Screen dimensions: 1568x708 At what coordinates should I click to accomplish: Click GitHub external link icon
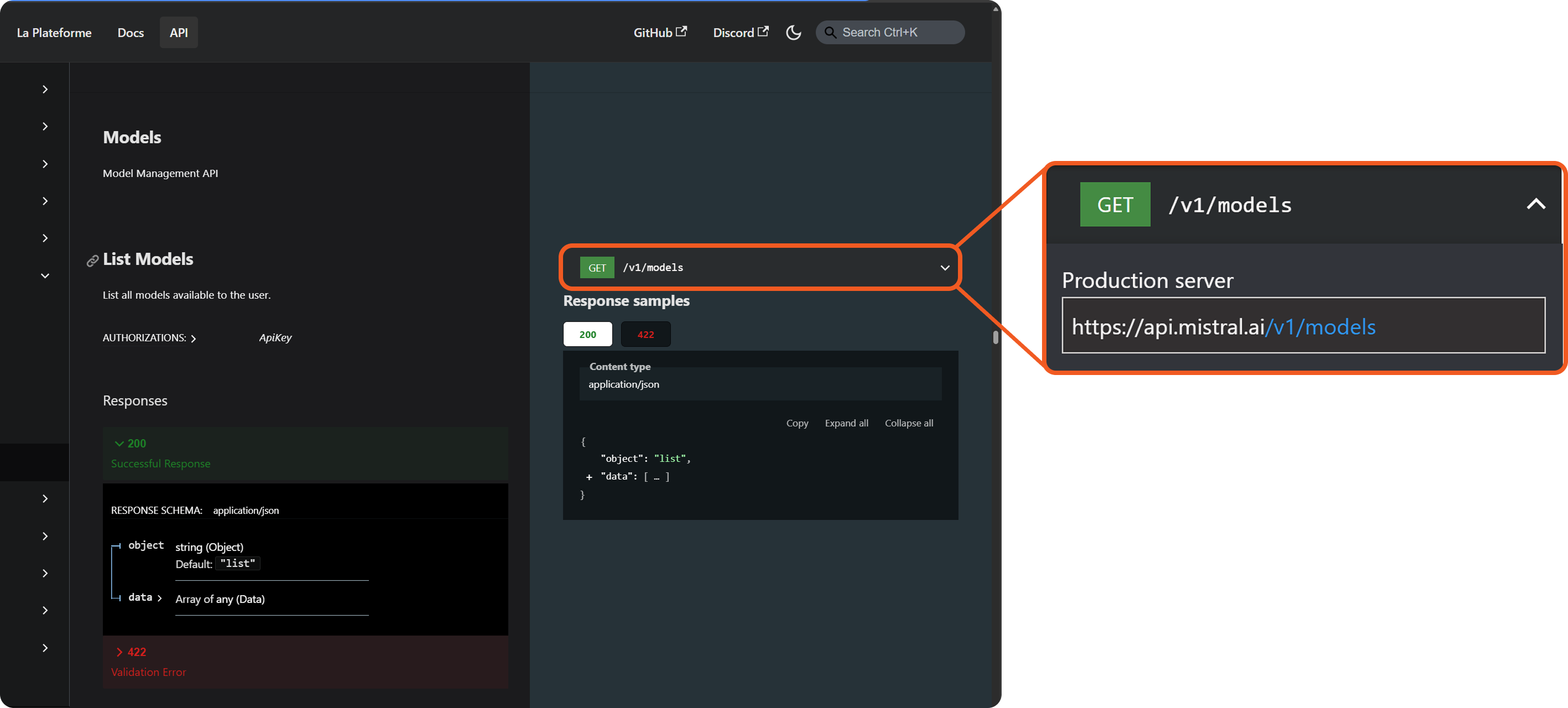[681, 31]
